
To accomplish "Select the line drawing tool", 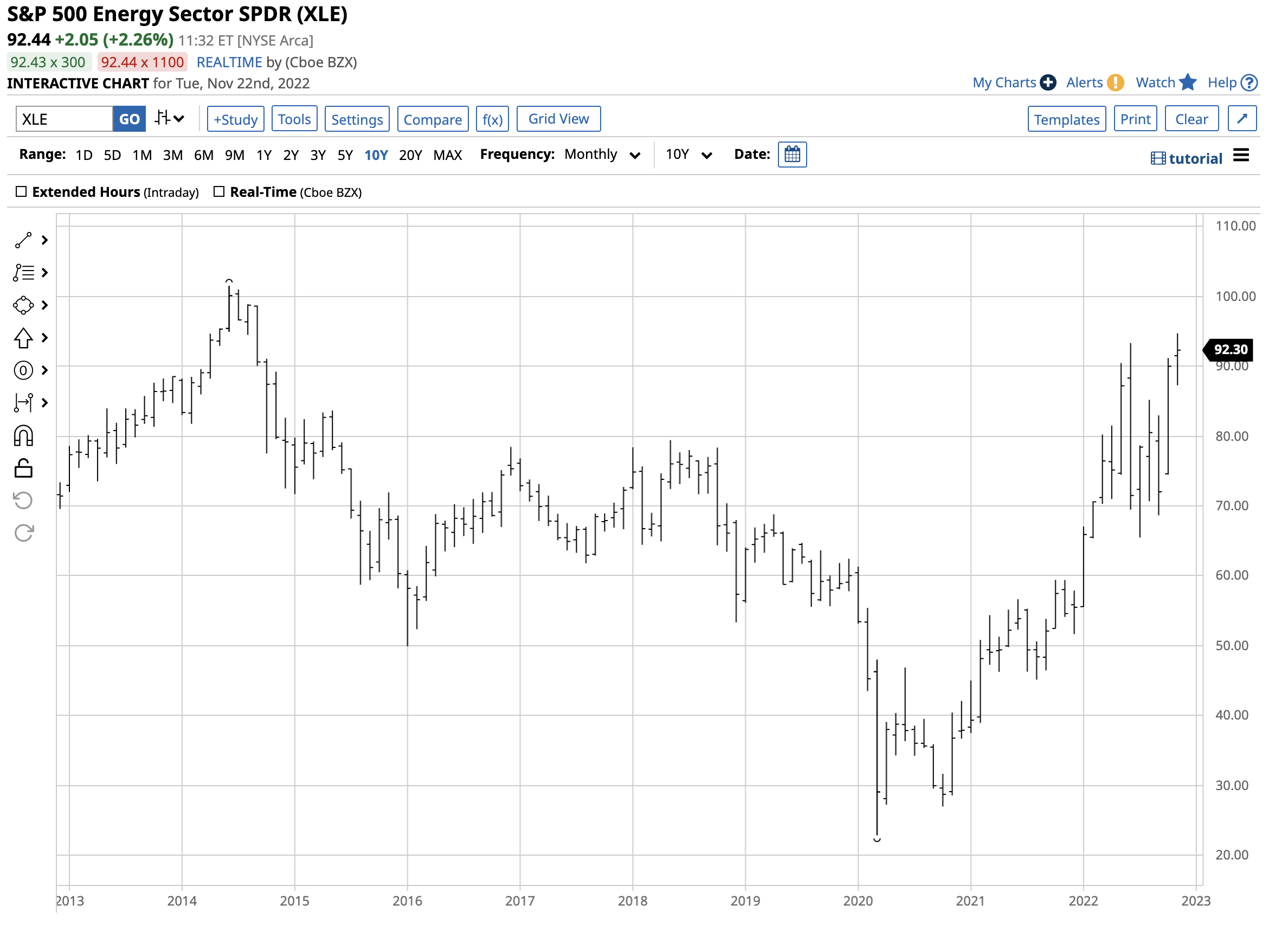I will 23,240.
